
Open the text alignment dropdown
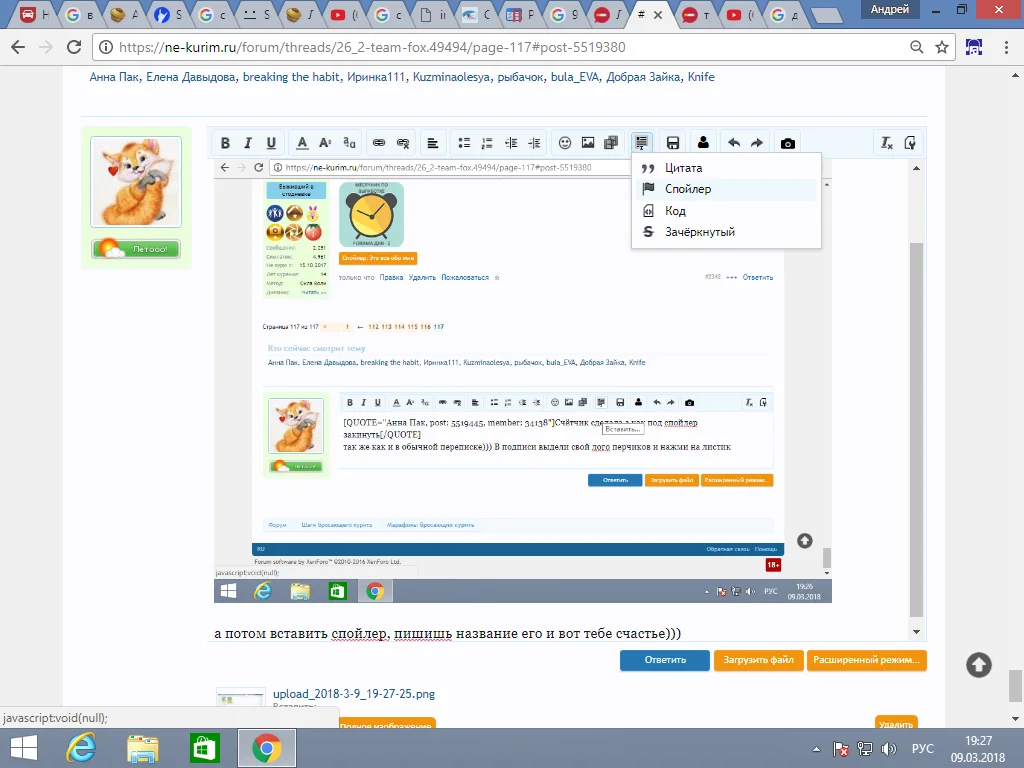(x=432, y=143)
